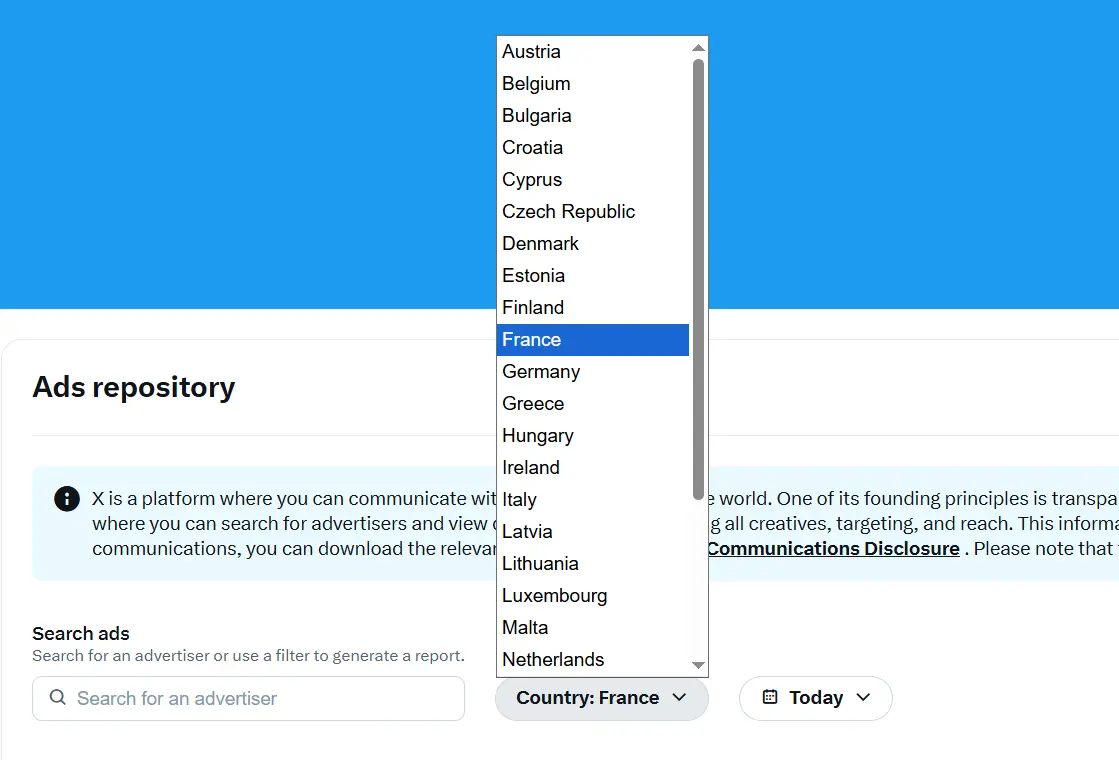This screenshot has height=760, width=1119.
Task: Open the Country: France dropdown
Action: (601, 698)
